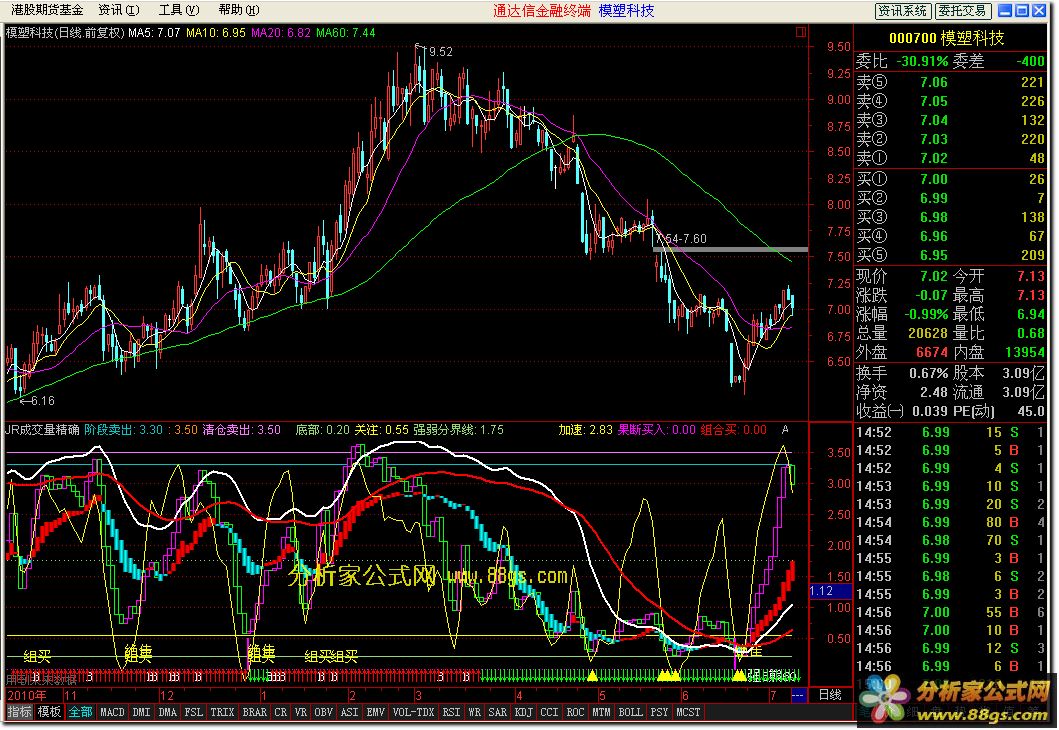Switch to CR indicator
This screenshot has height=730, width=1059.
pyautogui.click(x=280, y=712)
